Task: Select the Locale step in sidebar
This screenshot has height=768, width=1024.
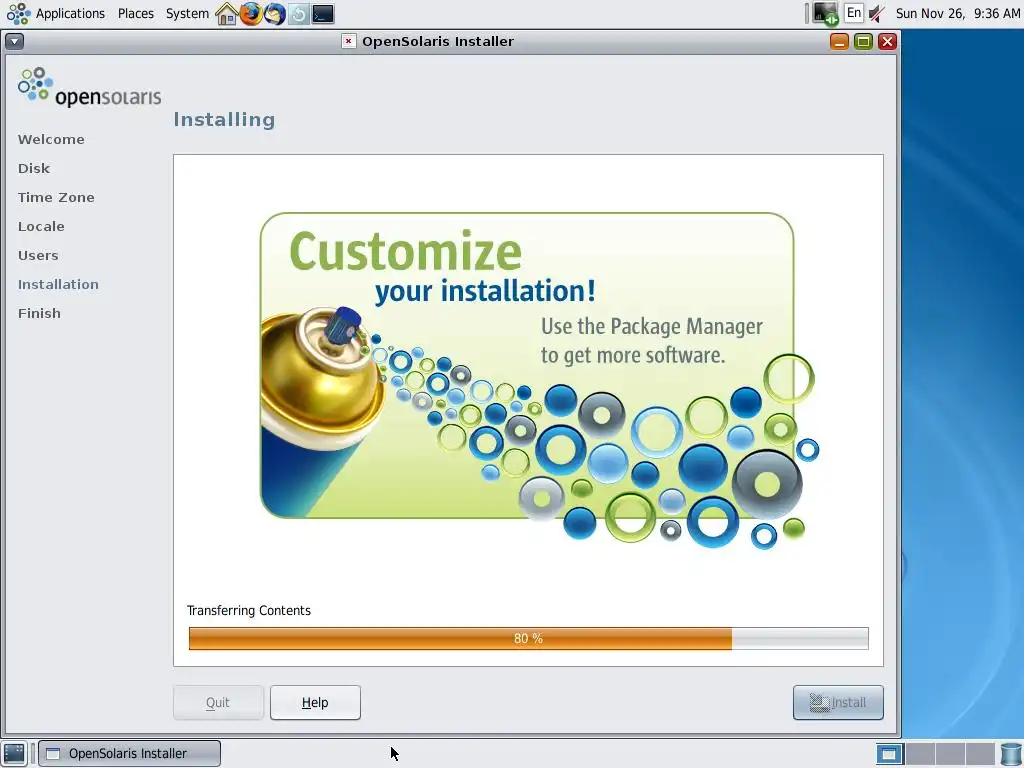Action: click(x=41, y=227)
